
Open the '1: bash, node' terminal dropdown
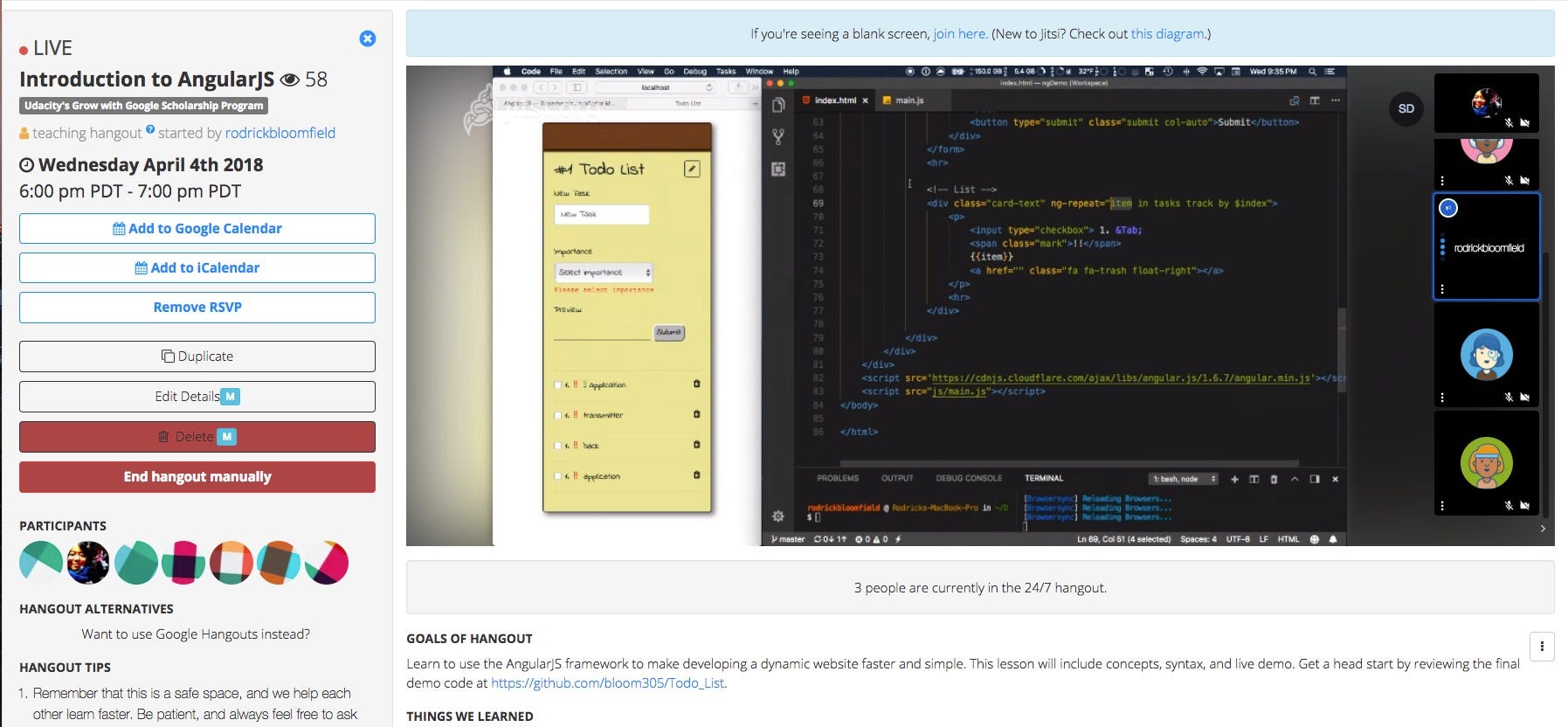(1183, 479)
